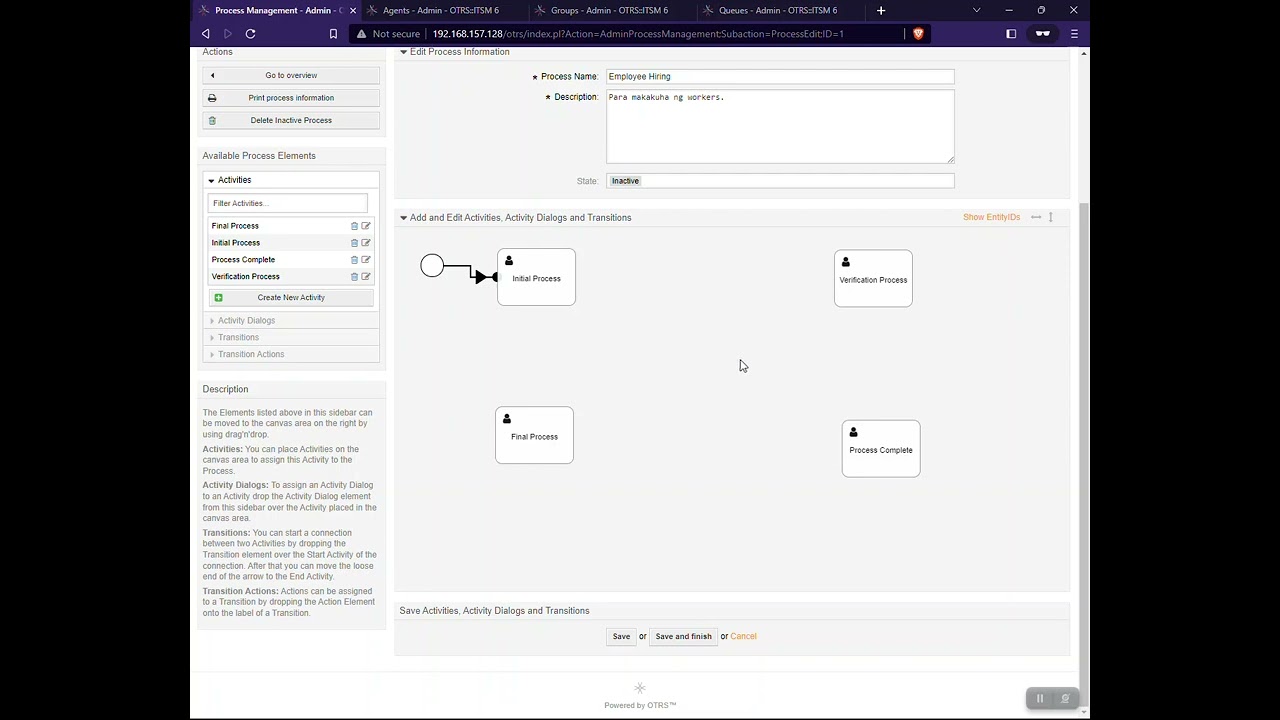Screen dimensions: 1280x720
Task: Click the user icon in Final Process box
Action: (x=507, y=419)
